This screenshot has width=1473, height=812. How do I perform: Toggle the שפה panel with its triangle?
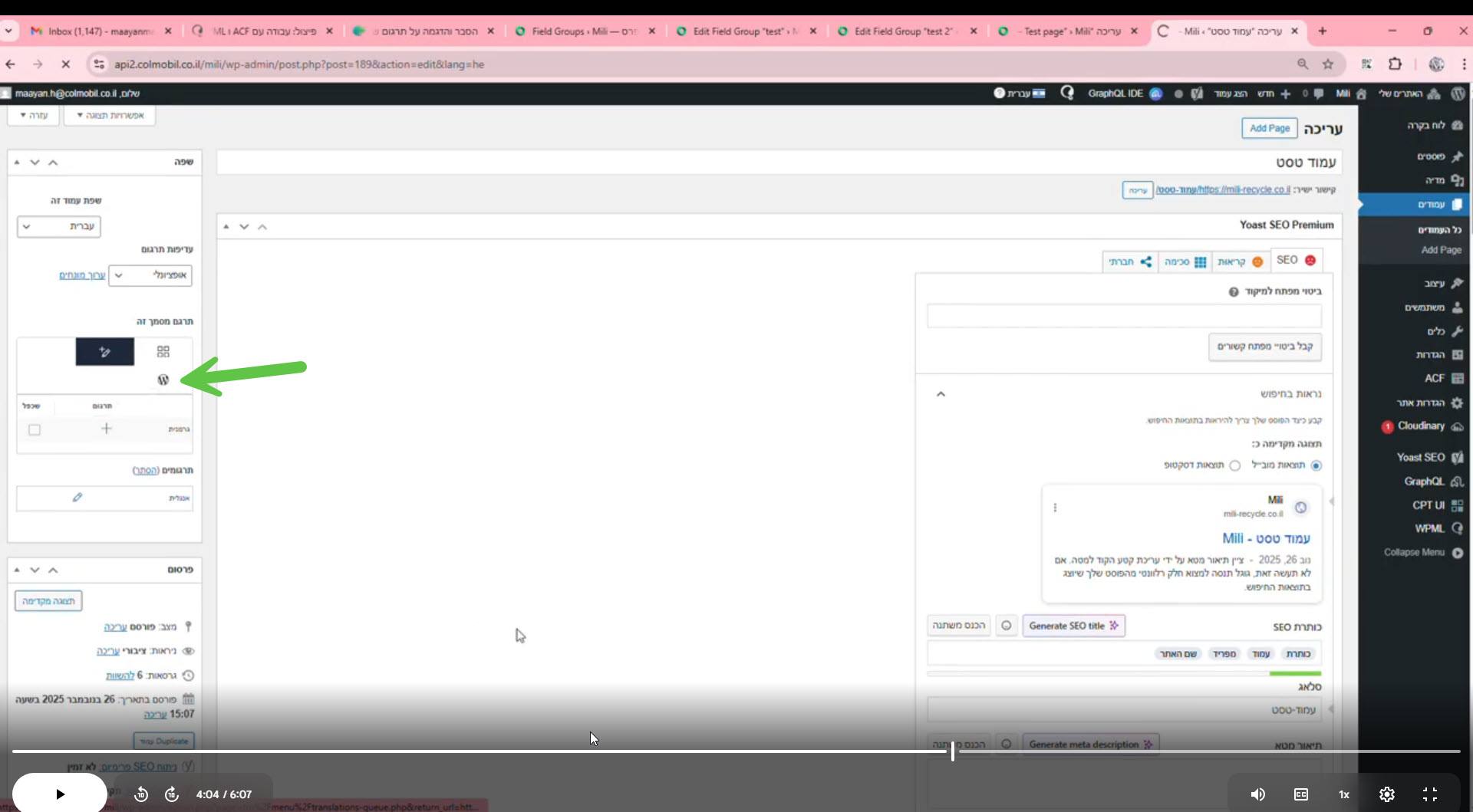[17, 163]
